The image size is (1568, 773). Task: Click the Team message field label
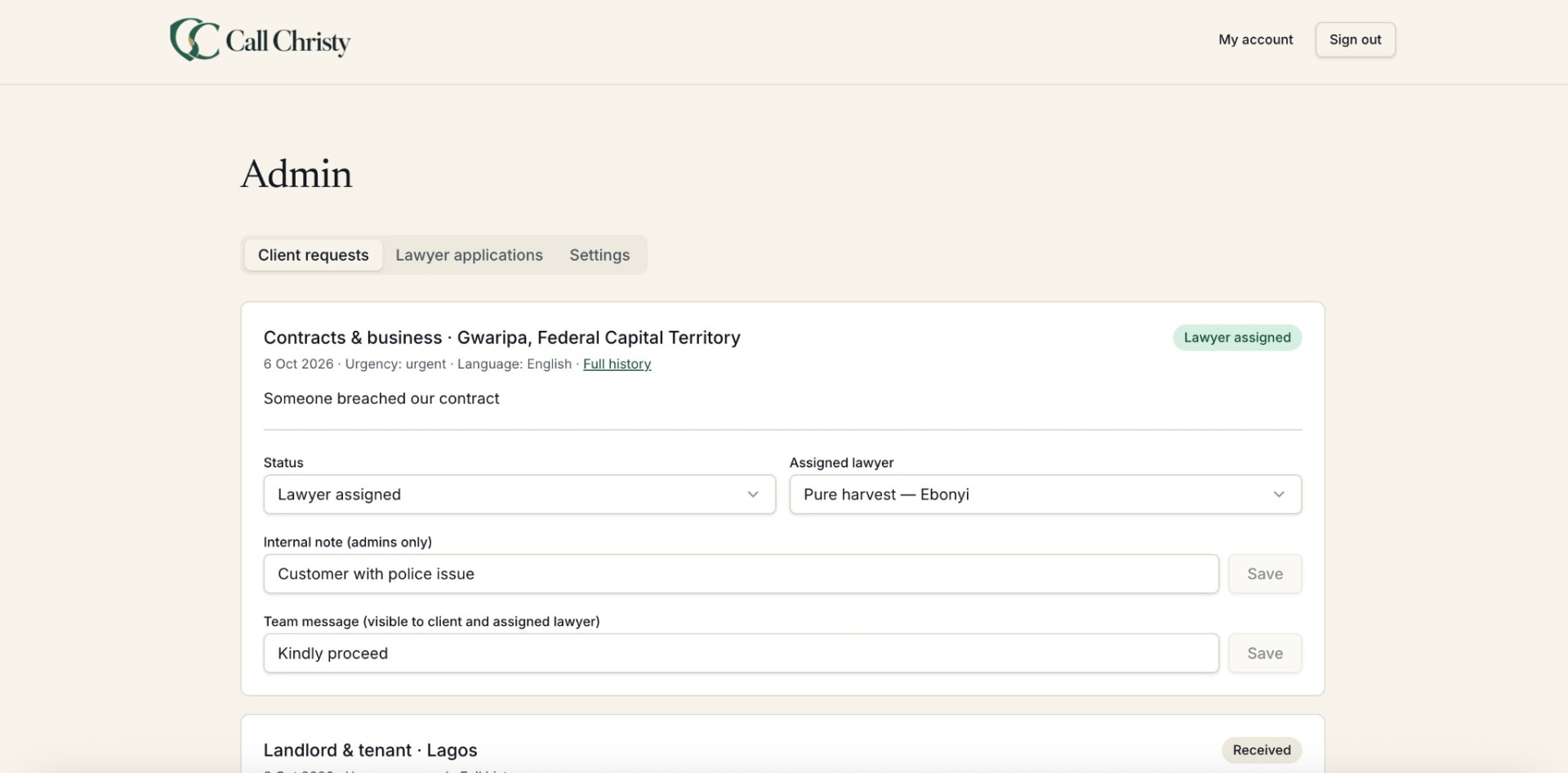[431, 621]
